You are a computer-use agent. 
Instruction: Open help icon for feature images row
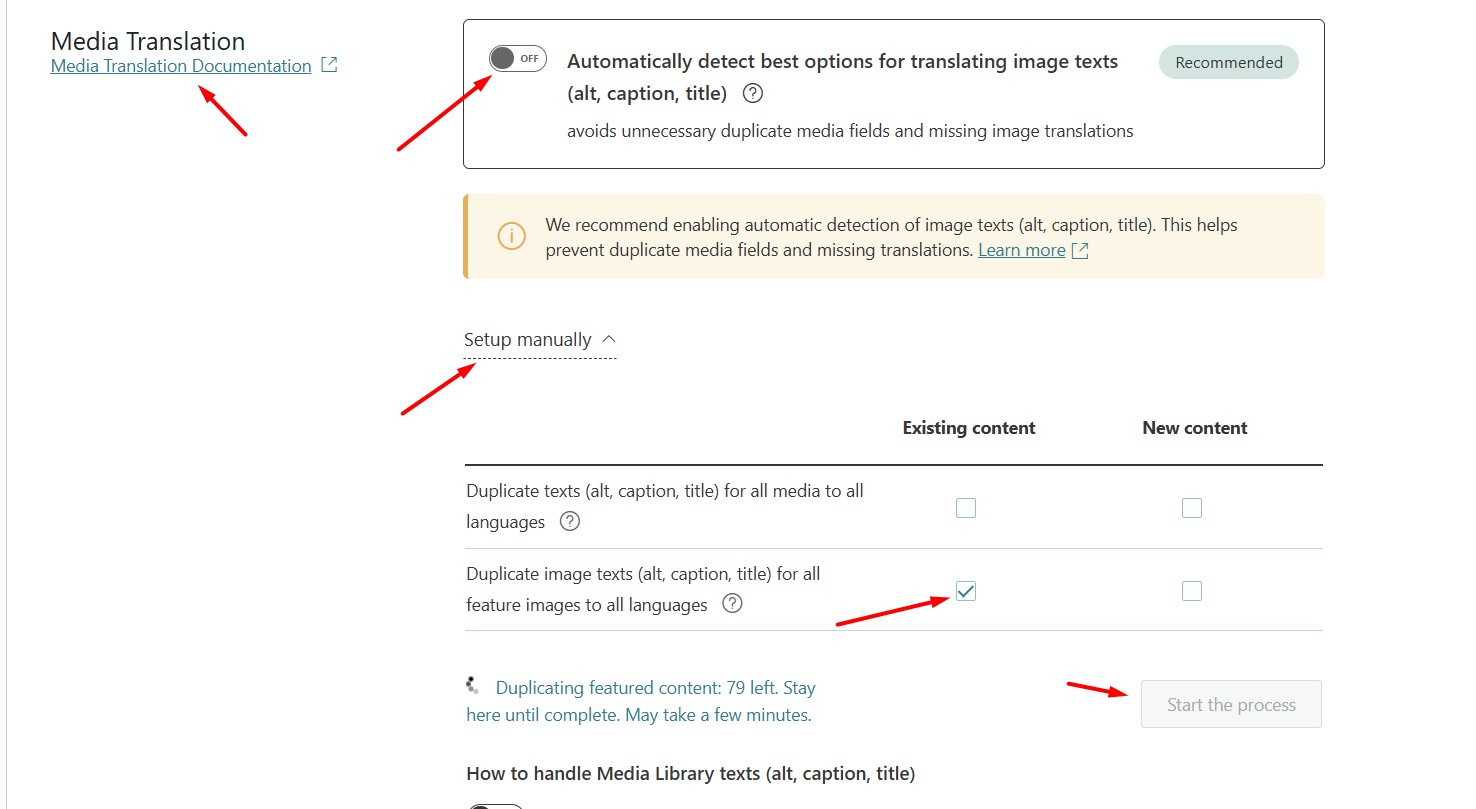732,604
